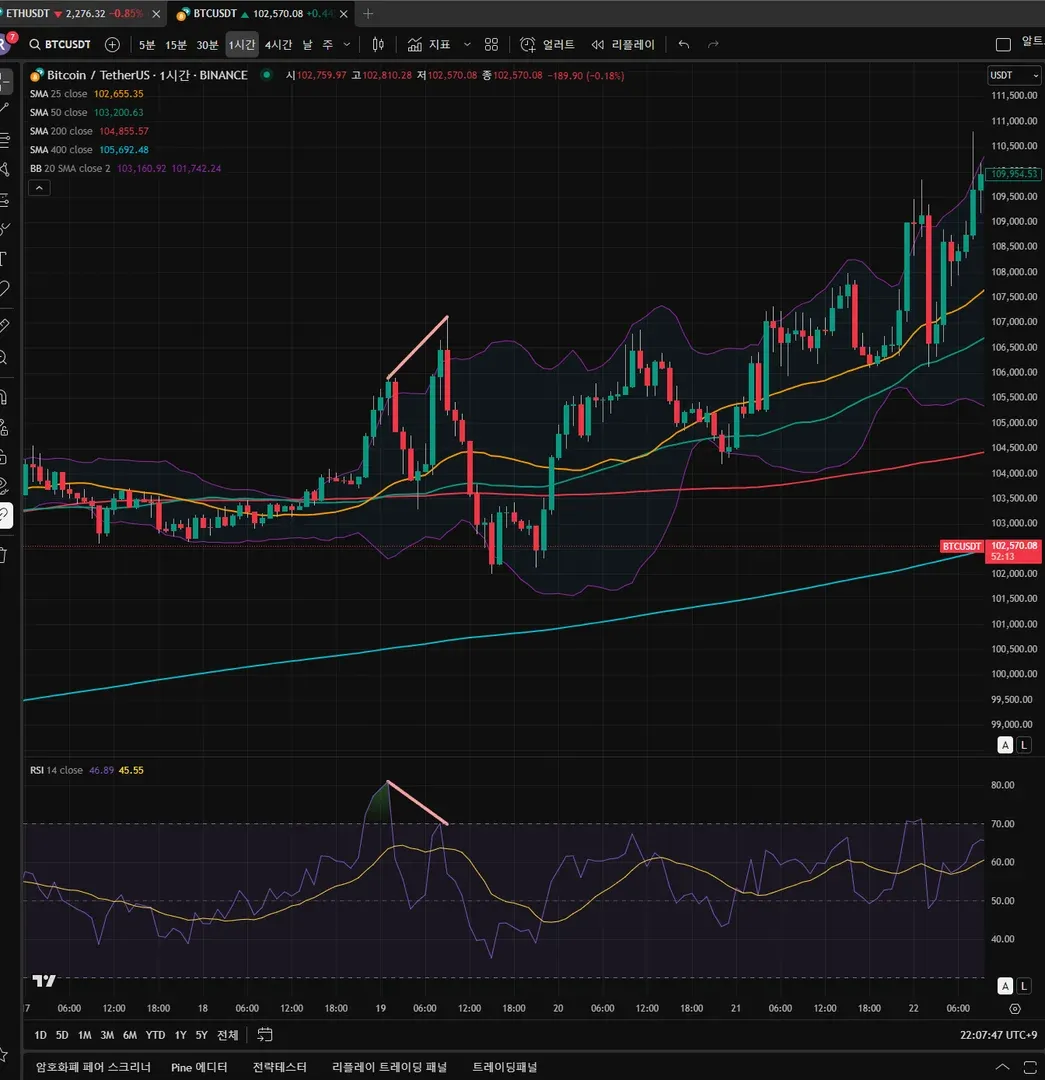
Task: Open the candlestick chart type selector
Action: click(x=377, y=45)
